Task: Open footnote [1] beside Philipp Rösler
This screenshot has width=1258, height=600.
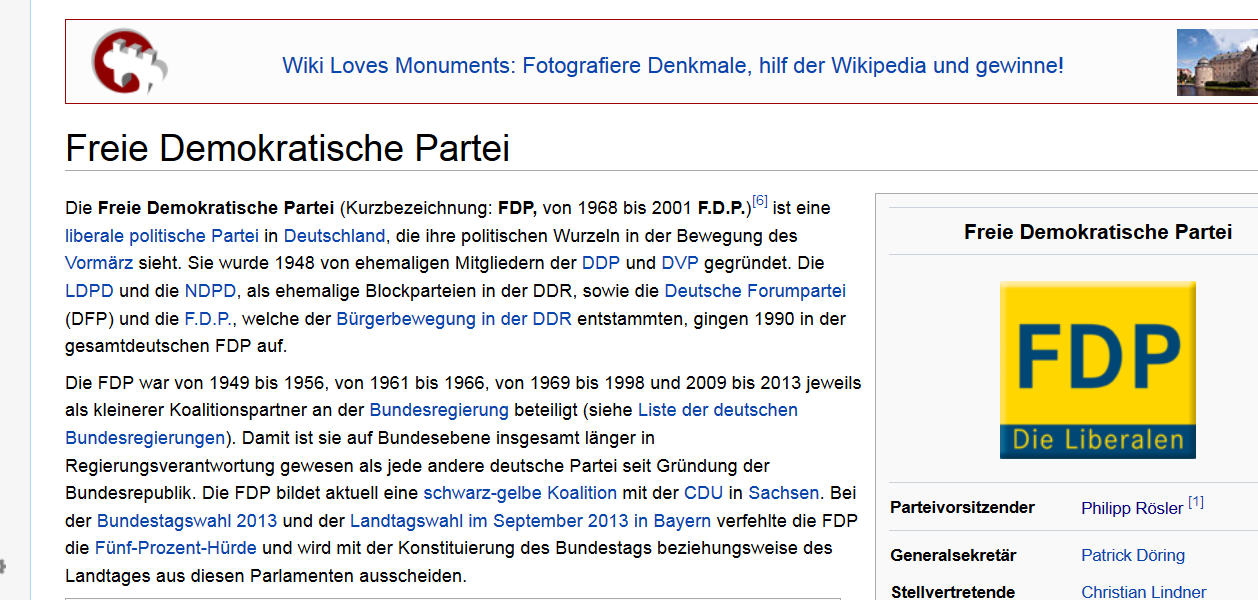Action: [x=1196, y=502]
